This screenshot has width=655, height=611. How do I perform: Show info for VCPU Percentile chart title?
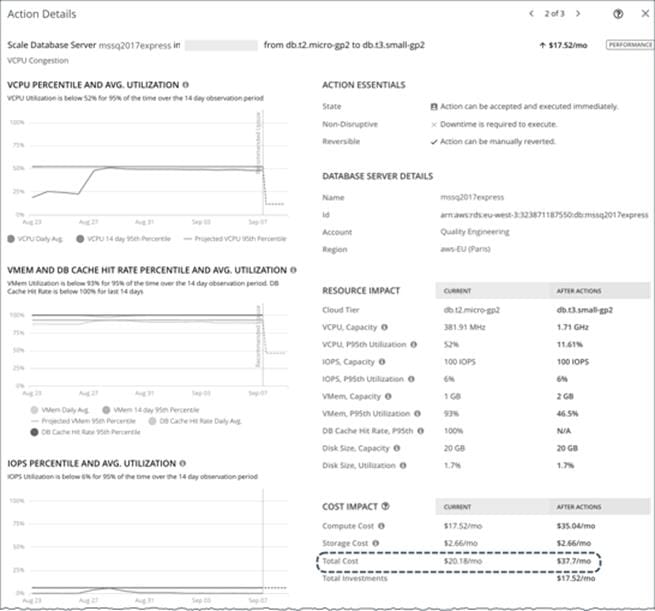(x=185, y=85)
